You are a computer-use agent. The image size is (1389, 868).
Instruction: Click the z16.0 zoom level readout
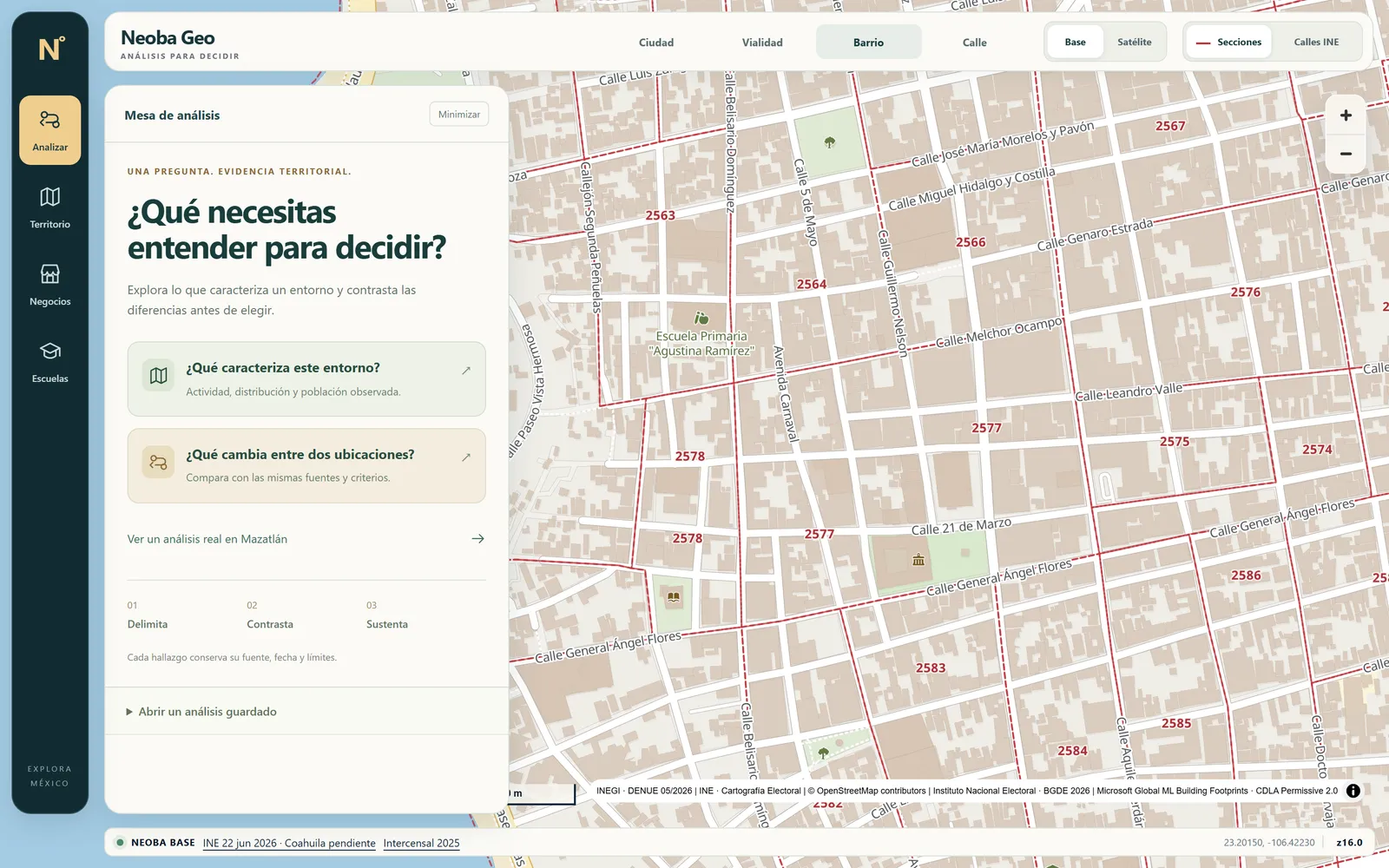click(1349, 843)
